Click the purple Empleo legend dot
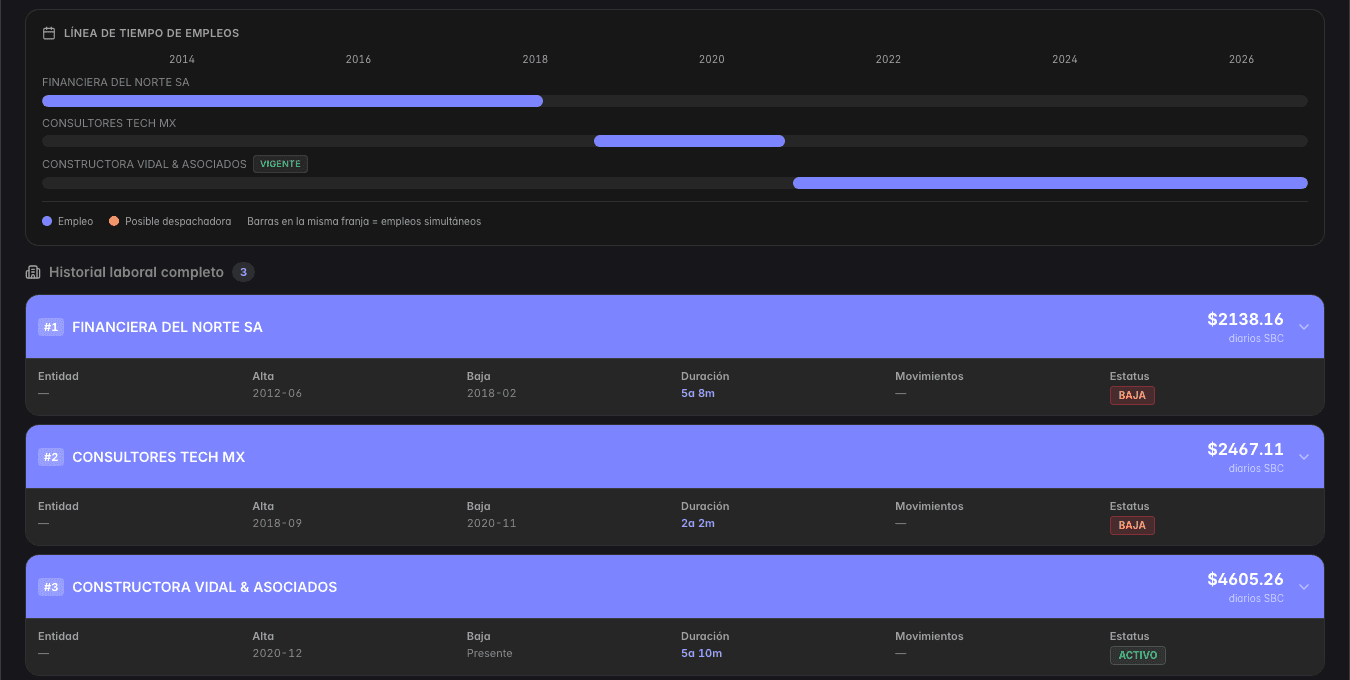Screen dimensions: 1350x680 pos(47,221)
